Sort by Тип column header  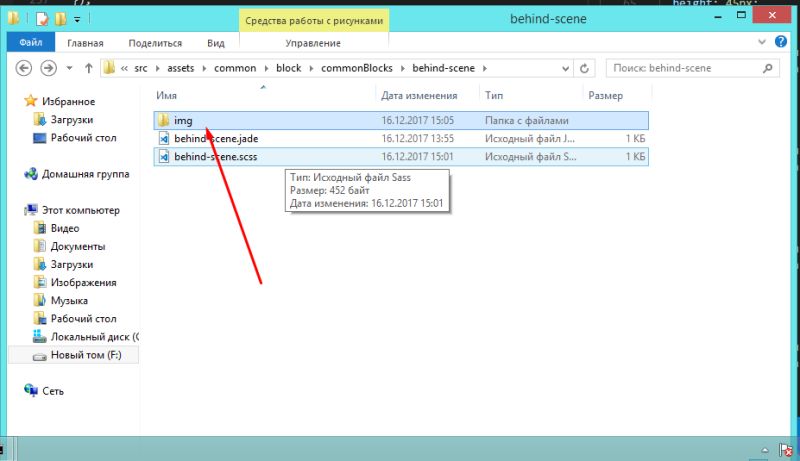click(494, 96)
